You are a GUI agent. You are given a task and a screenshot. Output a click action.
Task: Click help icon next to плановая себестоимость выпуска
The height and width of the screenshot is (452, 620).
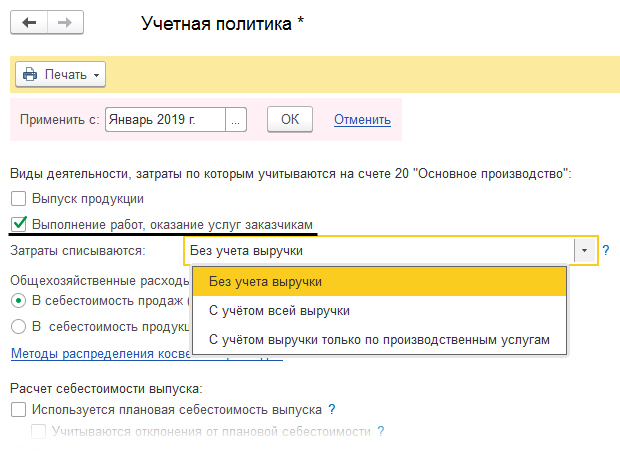coord(331,410)
